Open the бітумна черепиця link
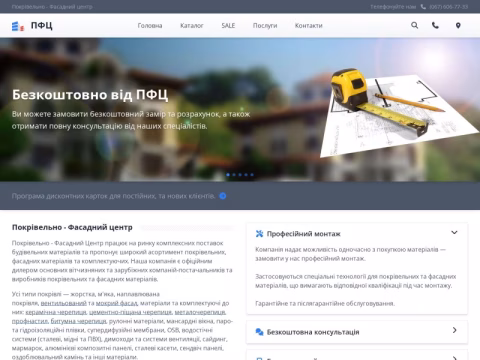 pos(78,321)
